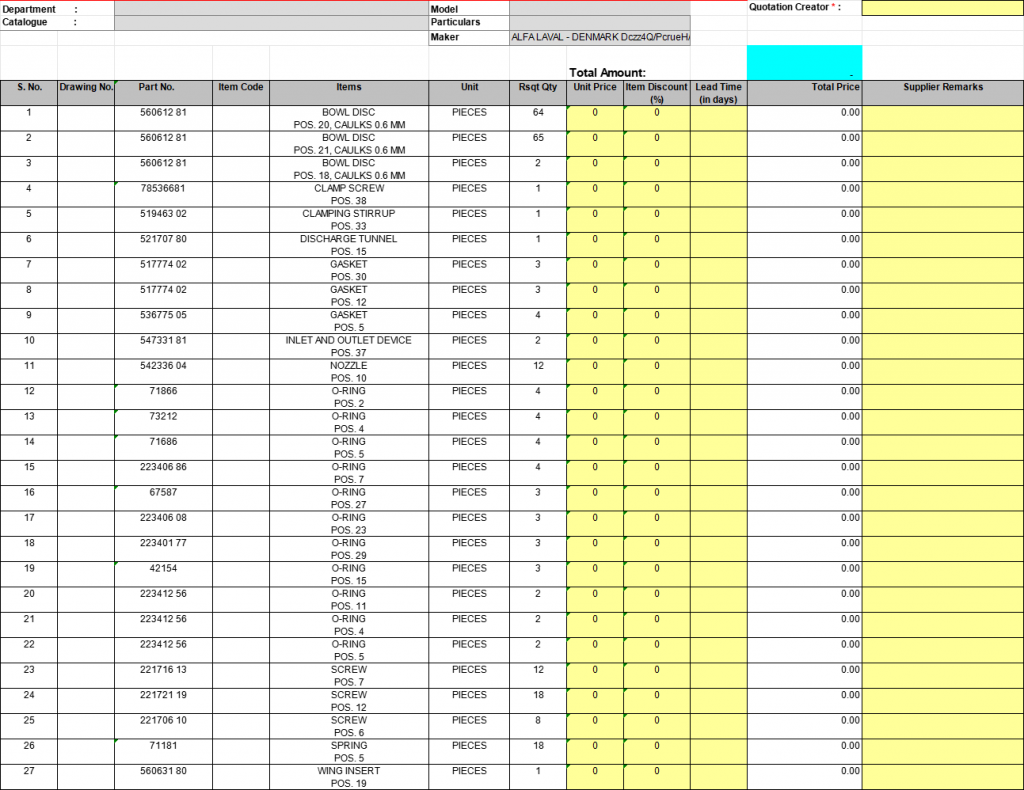The width and height of the screenshot is (1024, 790).
Task: Click the Lead Time (in days) header
Action: (x=718, y=93)
